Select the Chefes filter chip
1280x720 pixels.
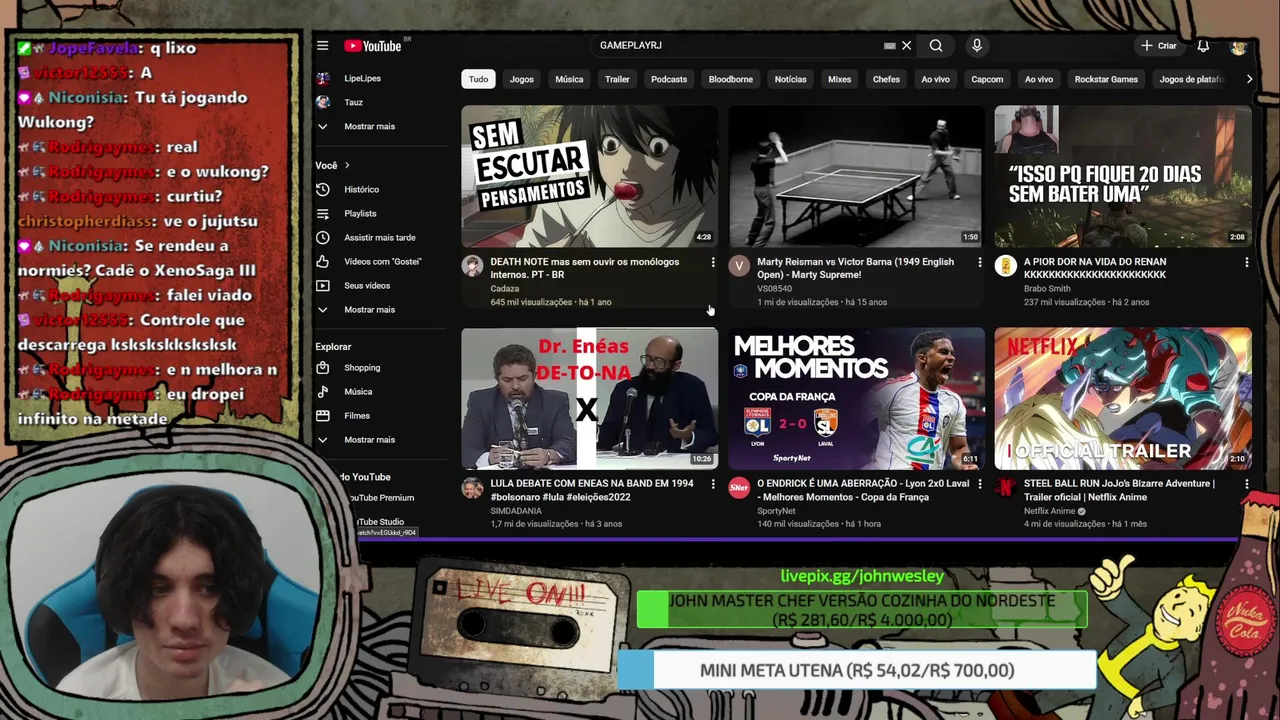(x=886, y=79)
